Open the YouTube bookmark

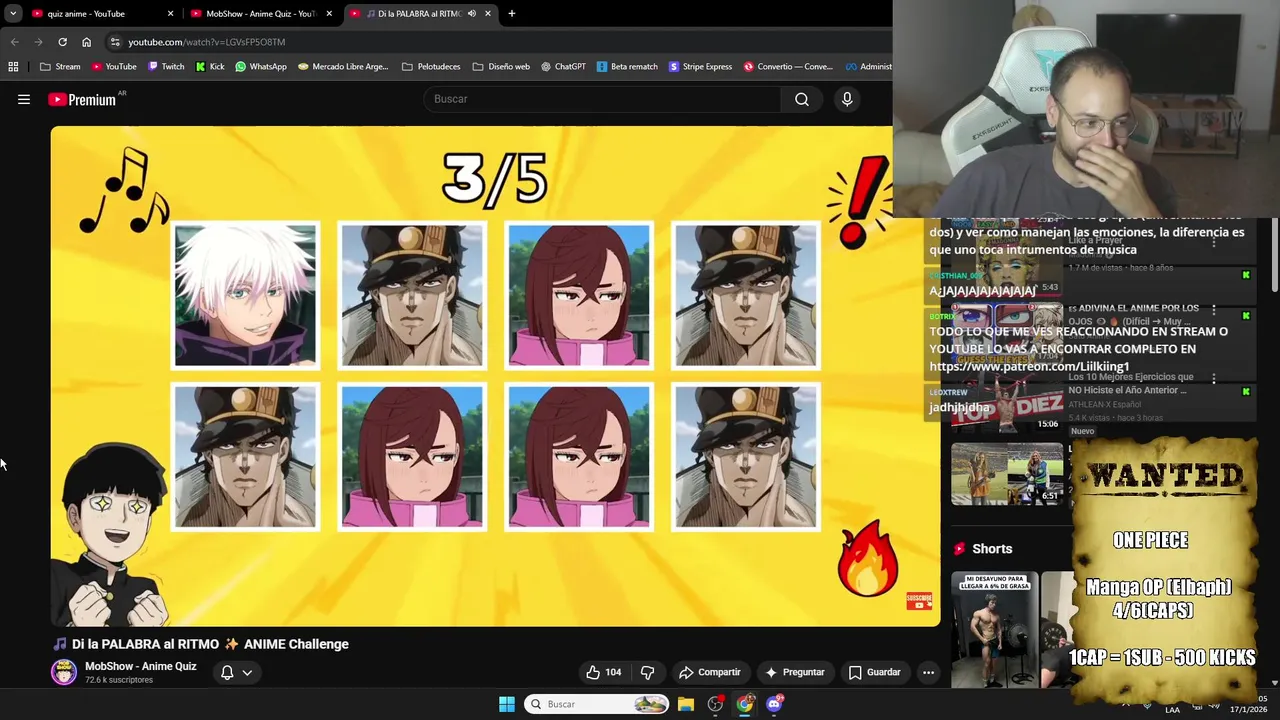[114, 67]
